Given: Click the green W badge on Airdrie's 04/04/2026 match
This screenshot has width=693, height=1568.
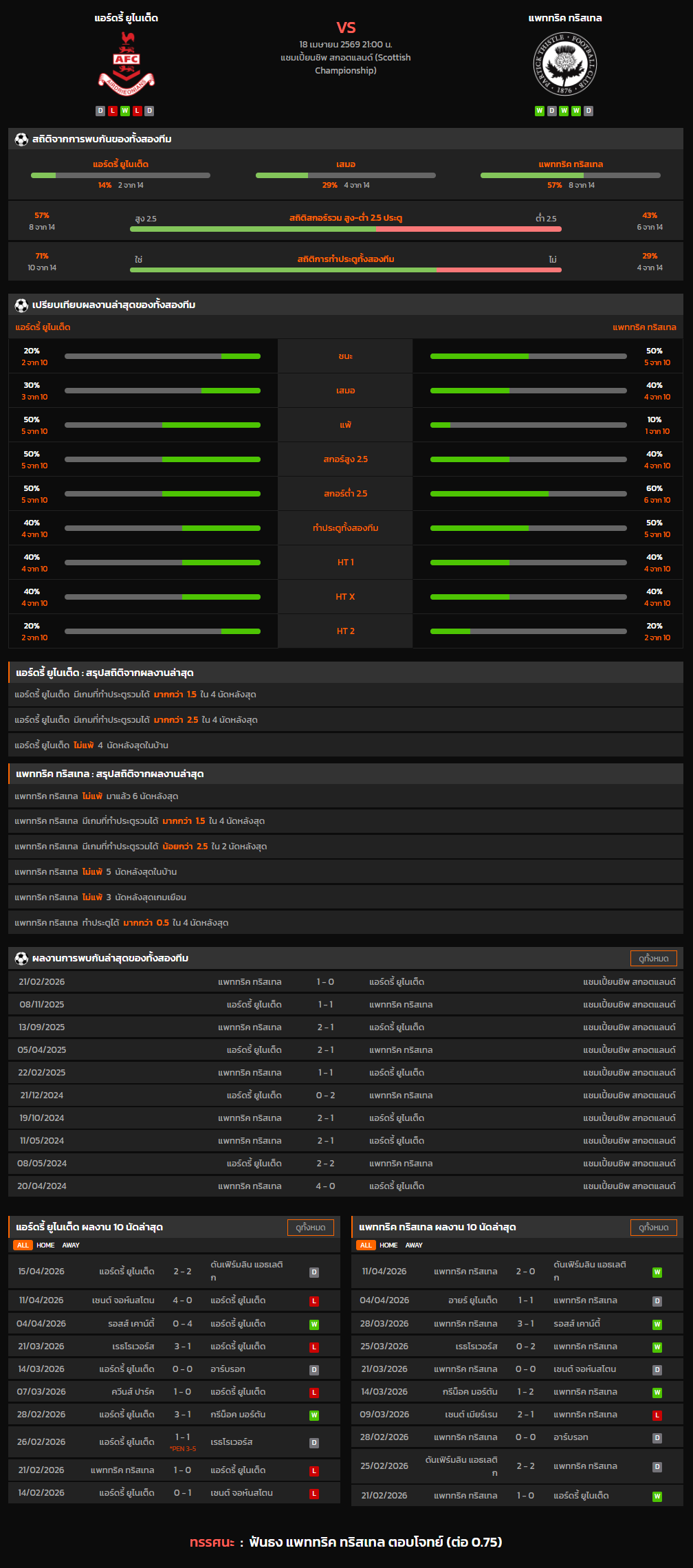Looking at the screenshot, I should pyautogui.click(x=314, y=1325).
